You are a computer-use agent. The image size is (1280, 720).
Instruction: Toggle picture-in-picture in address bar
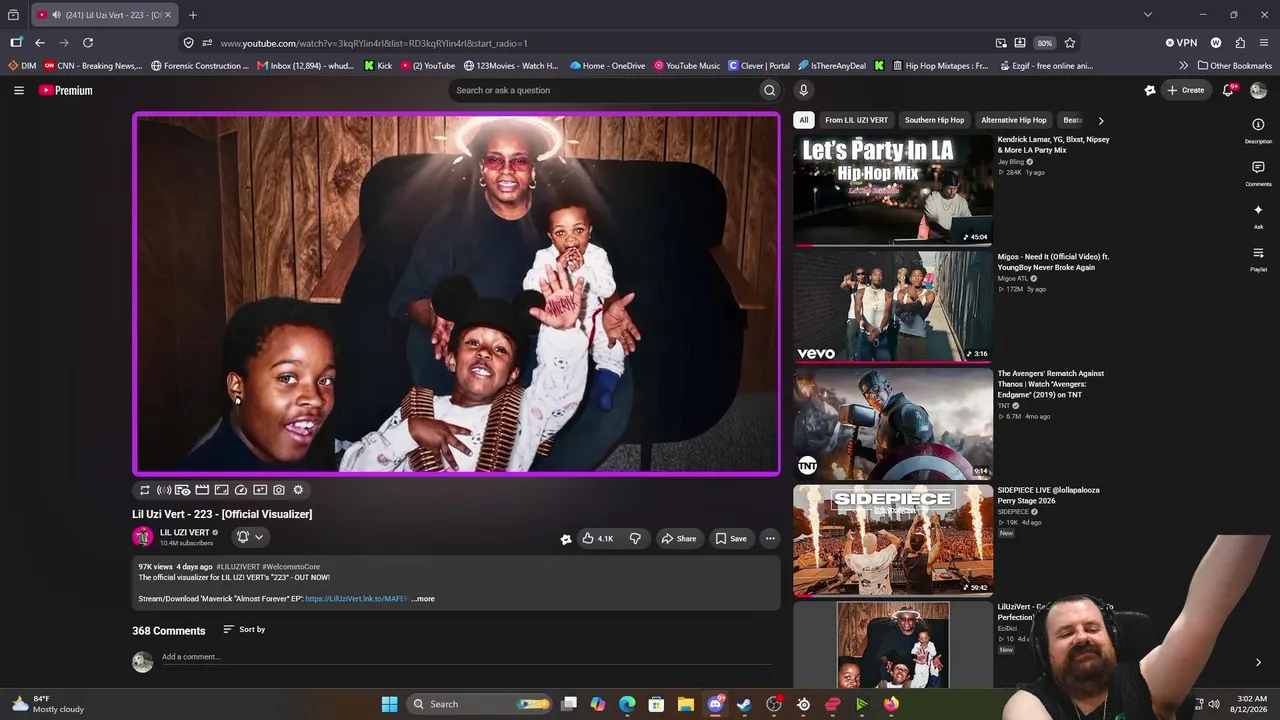pyautogui.click(x=1001, y=43)
